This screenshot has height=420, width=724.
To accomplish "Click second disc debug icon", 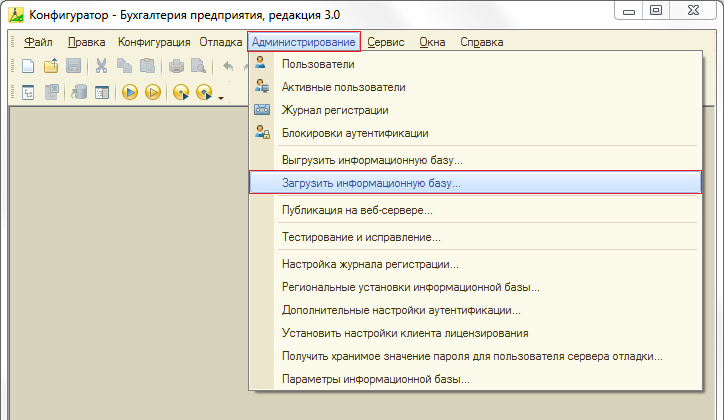I will (204, 92).
